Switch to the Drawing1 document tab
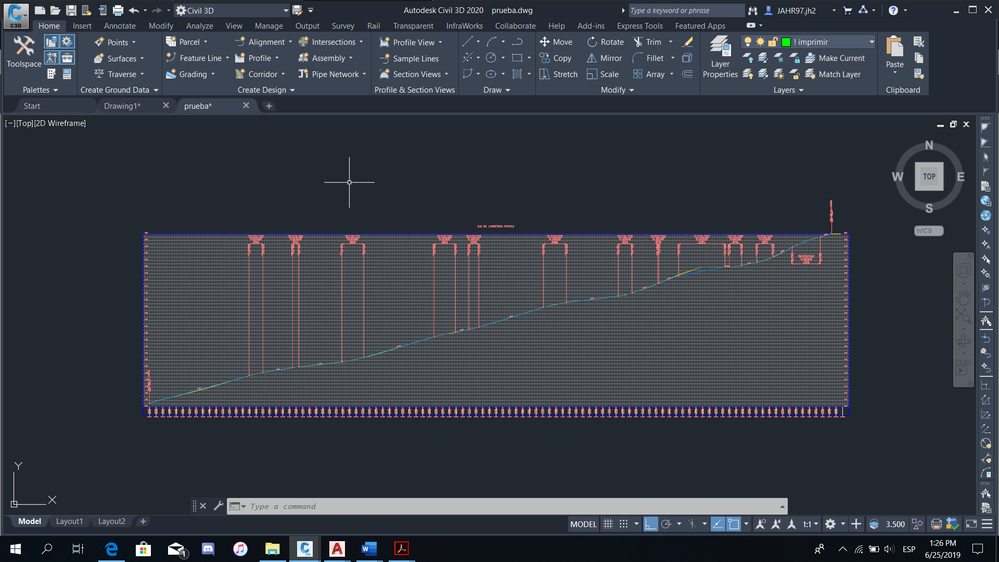The width and height of the screenshot is (999, 562). point(122,106)
